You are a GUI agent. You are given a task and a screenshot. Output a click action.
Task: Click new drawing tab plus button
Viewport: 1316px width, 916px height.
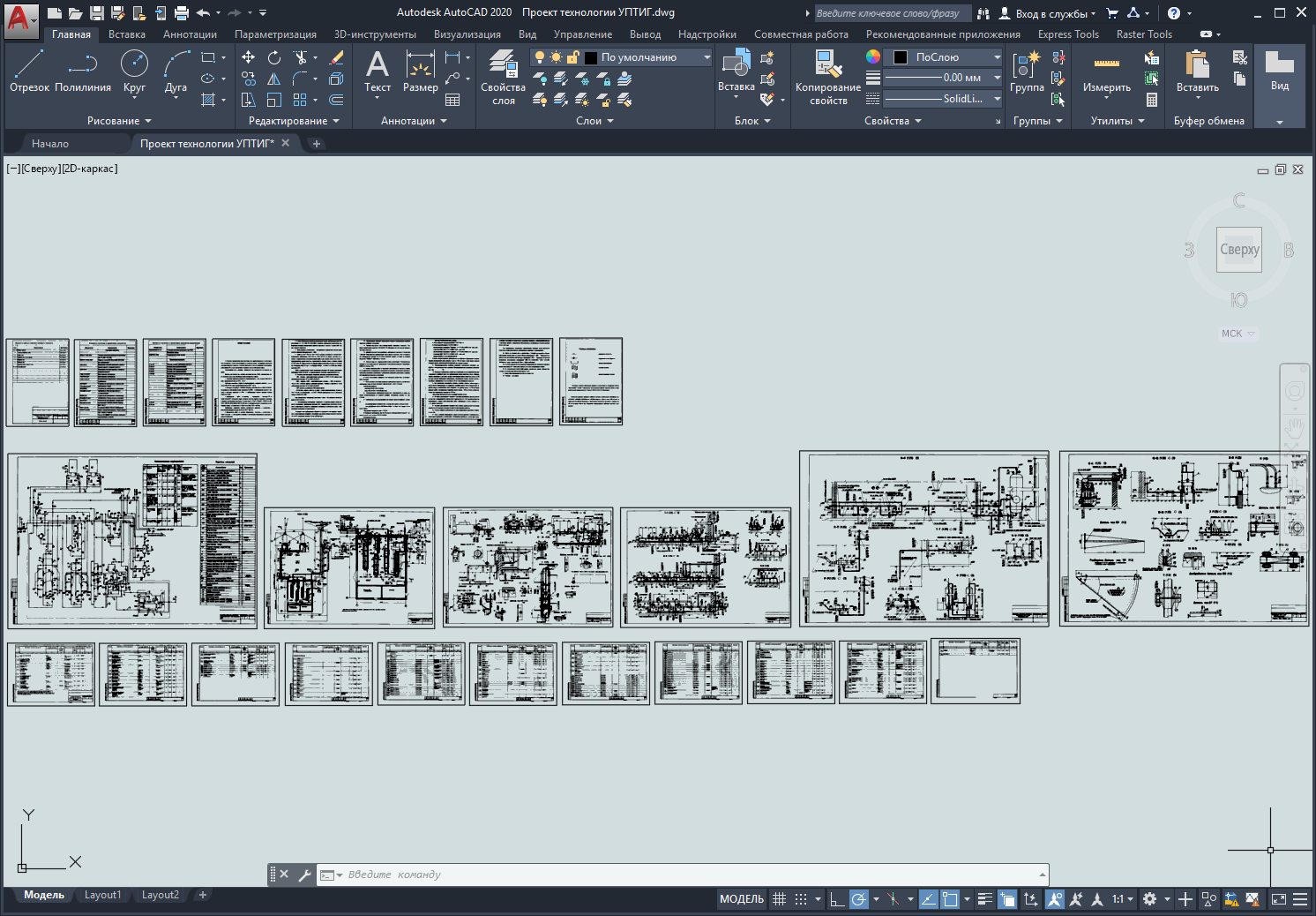pyautogui.click(x=316, y=143)
